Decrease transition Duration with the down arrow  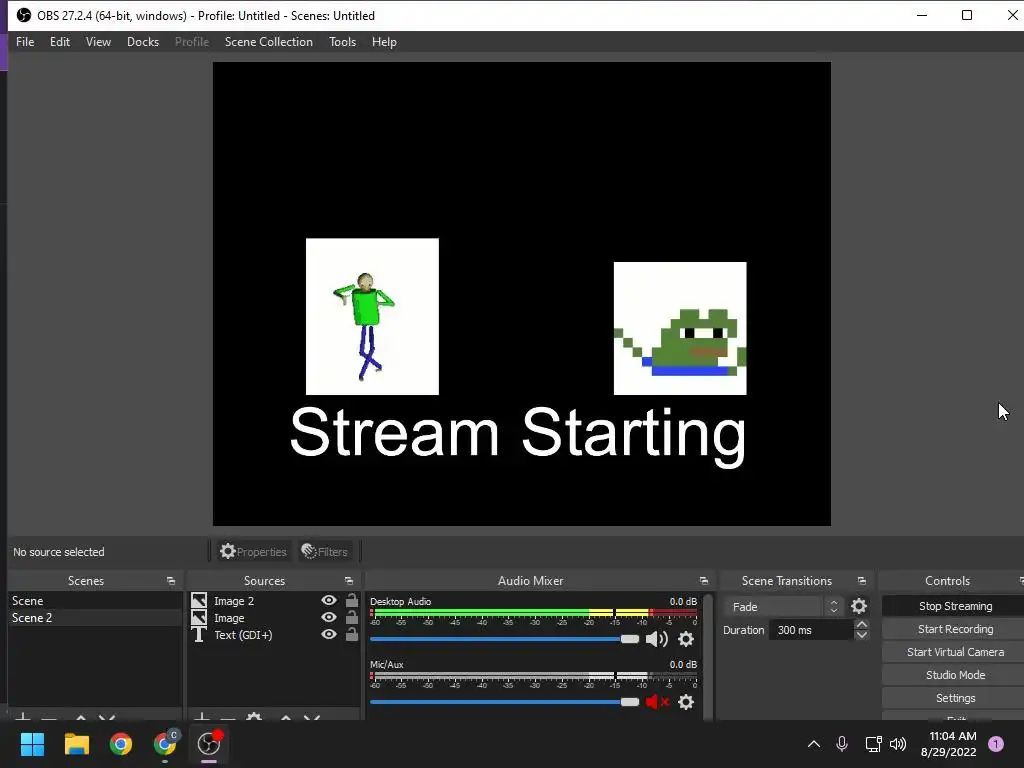[x=861, y=635]
